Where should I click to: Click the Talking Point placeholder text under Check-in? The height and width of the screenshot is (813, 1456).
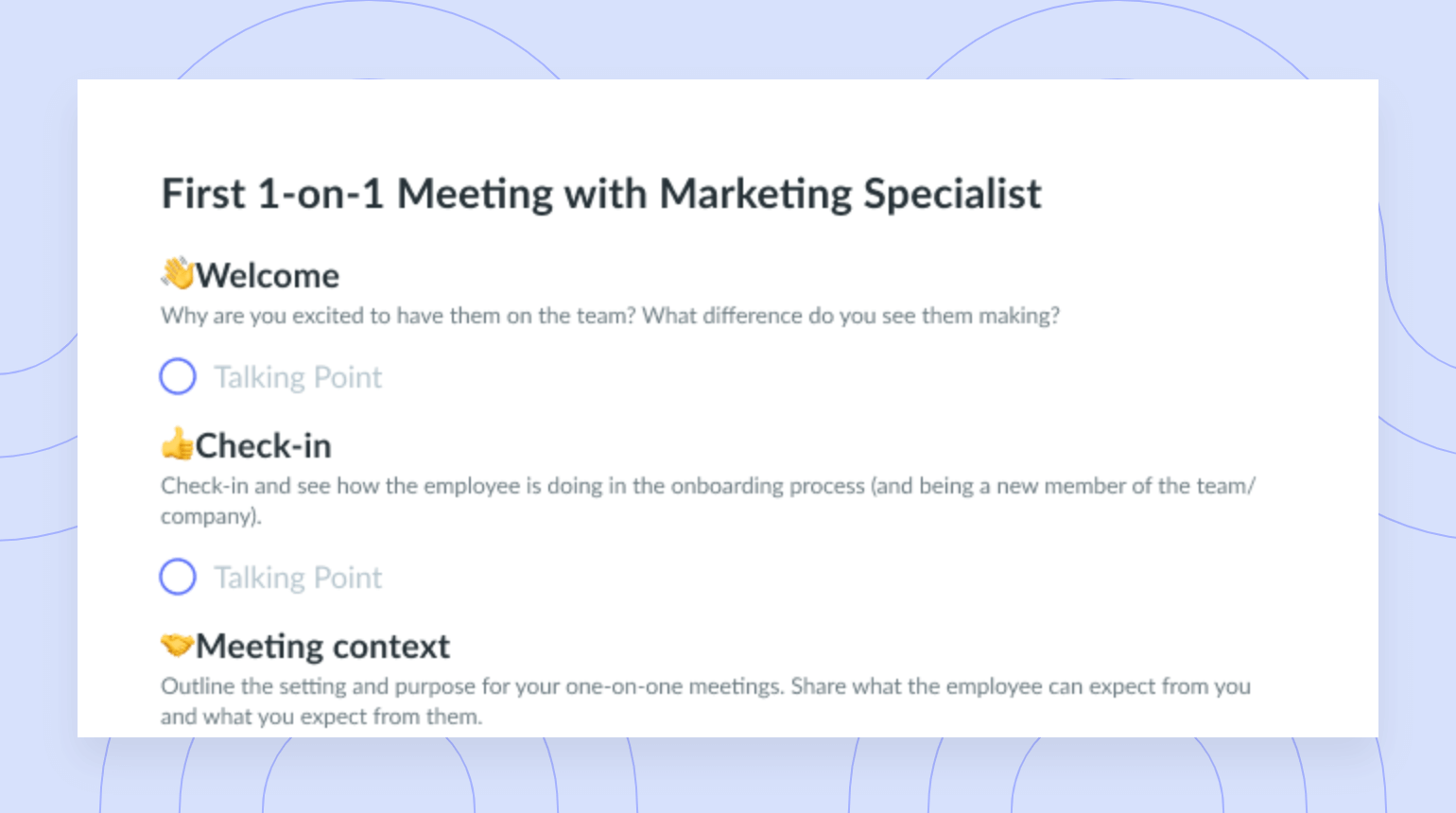click(x=298, y=578)
